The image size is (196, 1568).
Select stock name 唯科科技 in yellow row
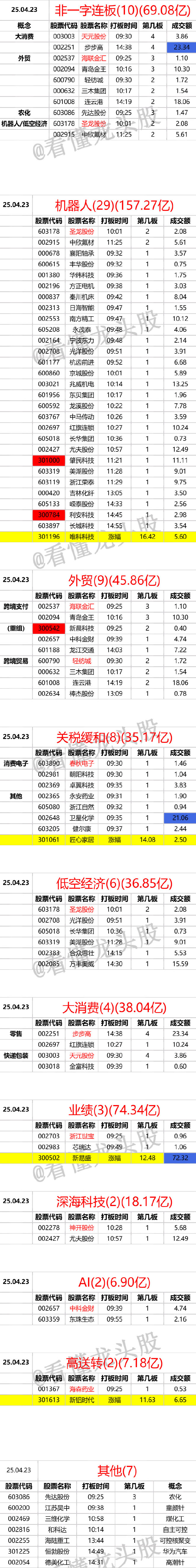[81, 537]
